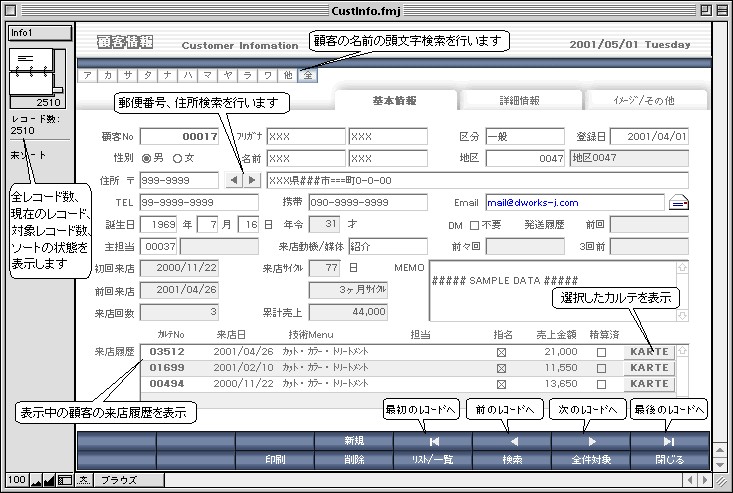Click the 印刷 button
Viewport: 733px width, 493px height.
[275, 460]
